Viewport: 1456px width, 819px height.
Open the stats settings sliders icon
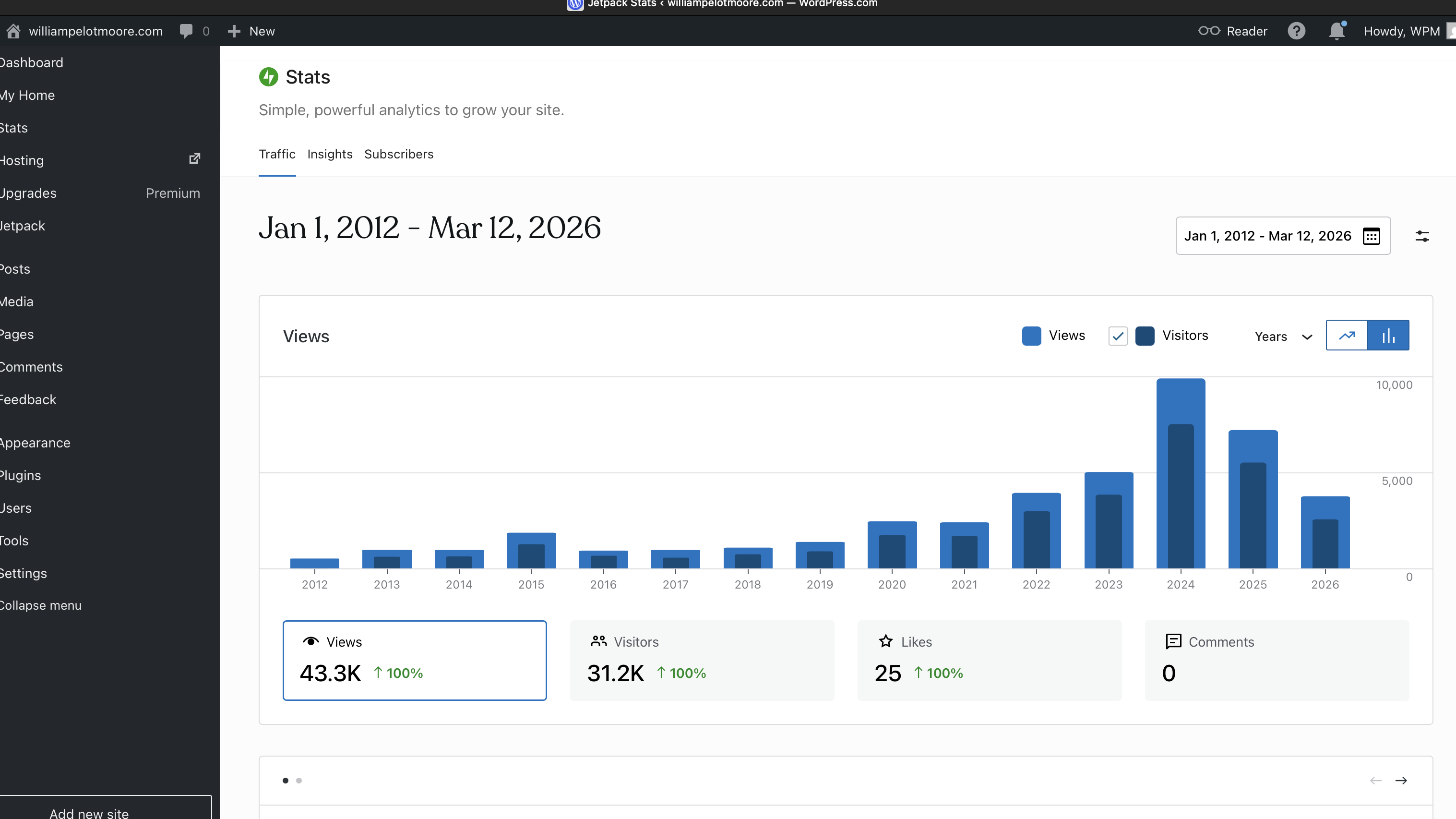[1422, 236]
